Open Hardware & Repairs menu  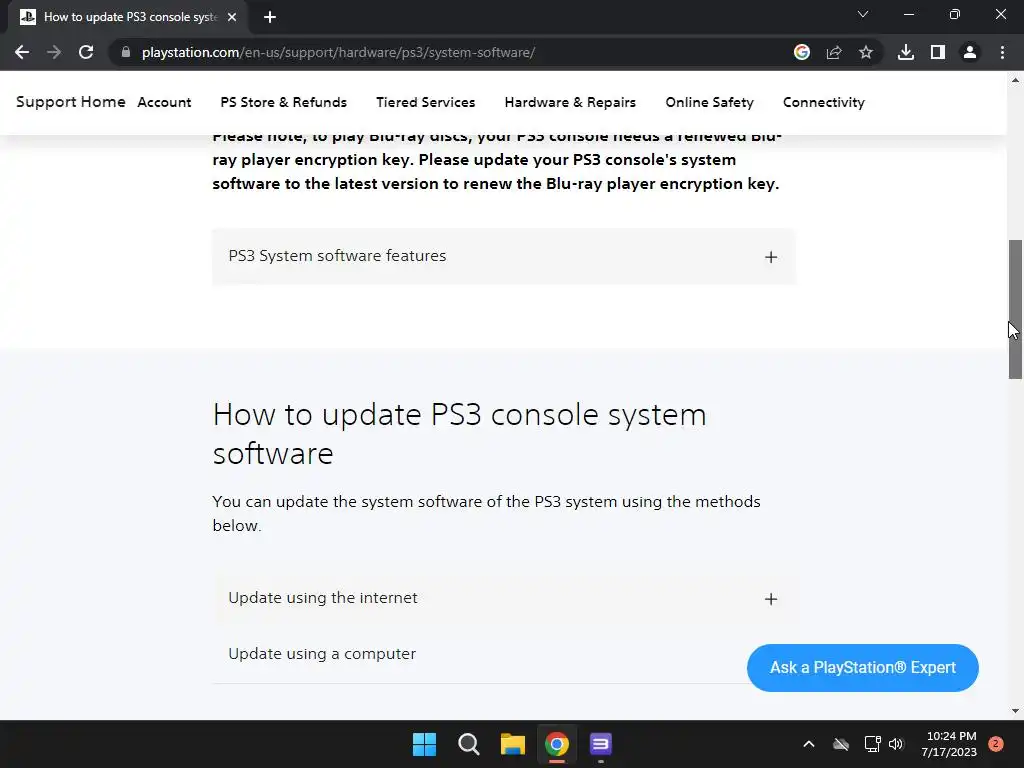pos(570,102)
